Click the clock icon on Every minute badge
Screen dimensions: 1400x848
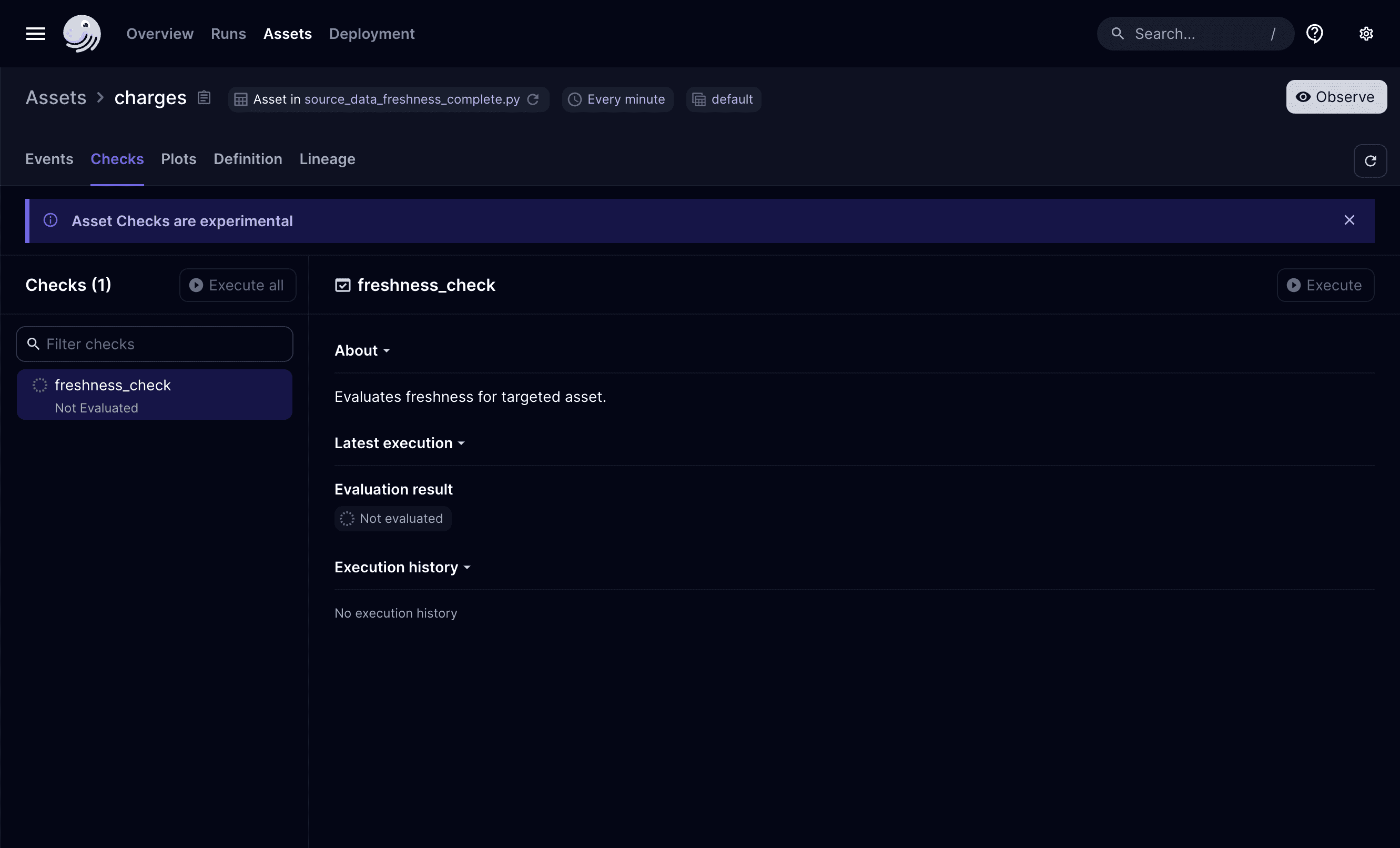pyautogui.click(x=575, y=99)
